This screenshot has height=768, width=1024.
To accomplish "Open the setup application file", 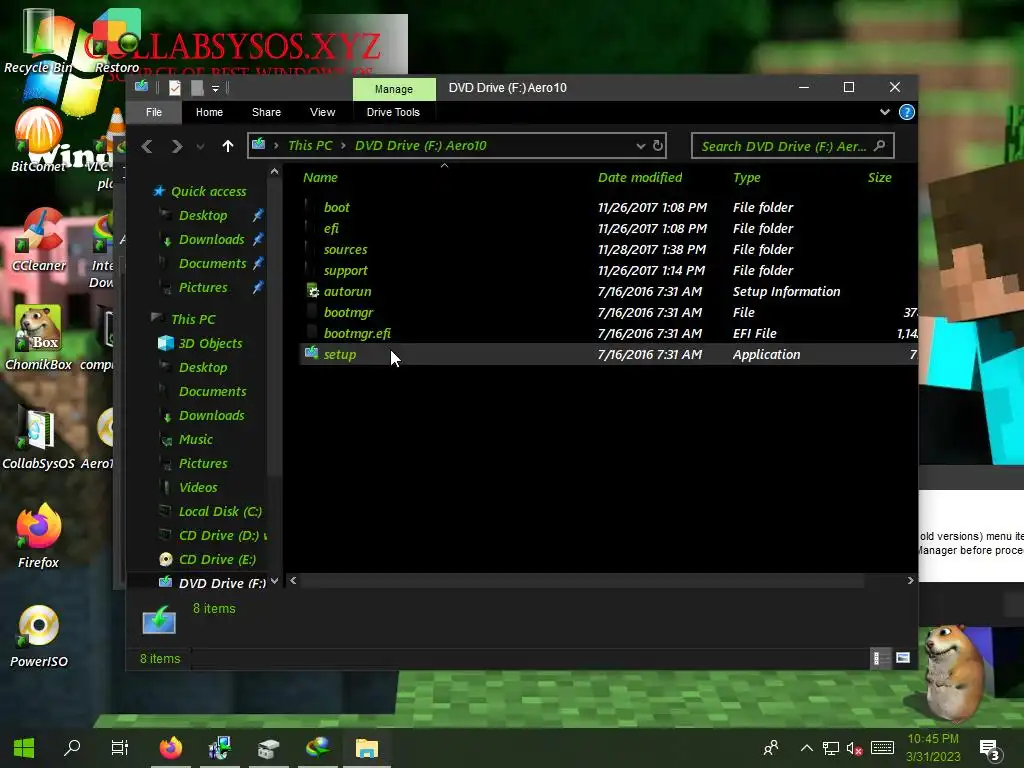I will click(608, 355).
